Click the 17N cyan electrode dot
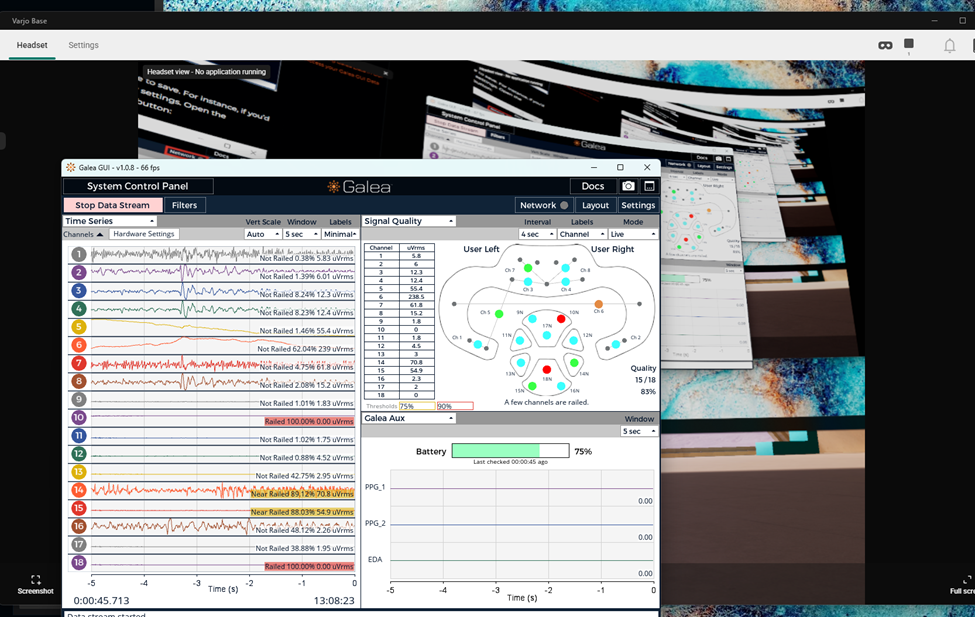Screen dimensions: 975x617 547,335
